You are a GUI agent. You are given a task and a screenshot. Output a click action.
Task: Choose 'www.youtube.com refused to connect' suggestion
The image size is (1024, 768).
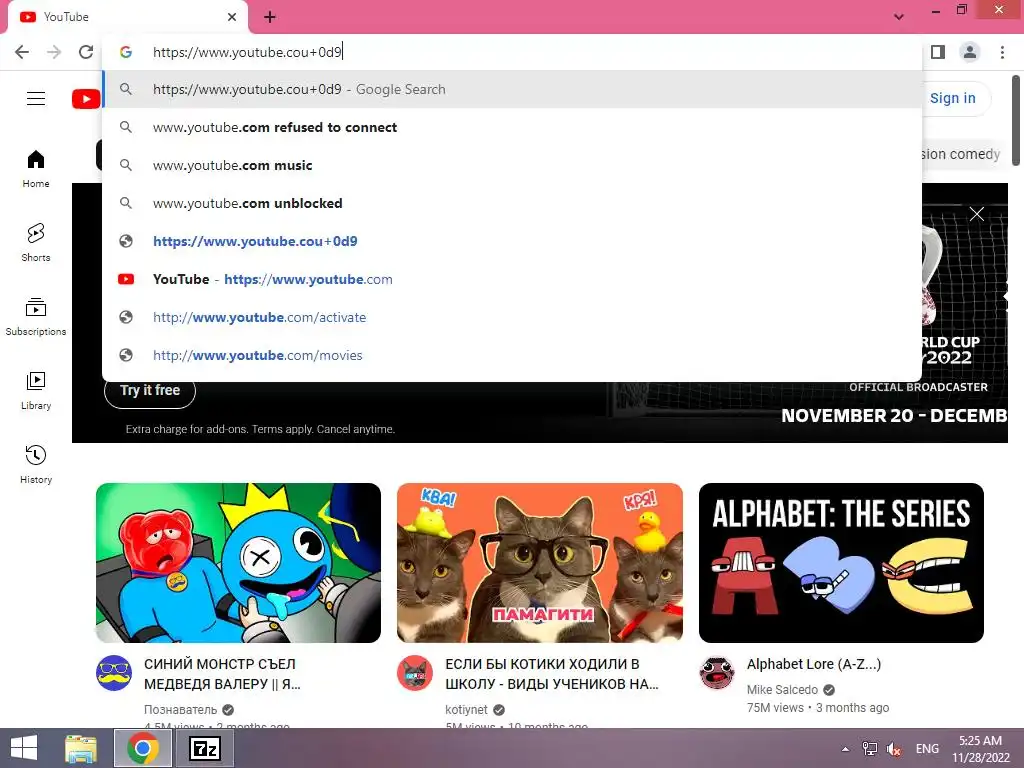pos(512,127)
